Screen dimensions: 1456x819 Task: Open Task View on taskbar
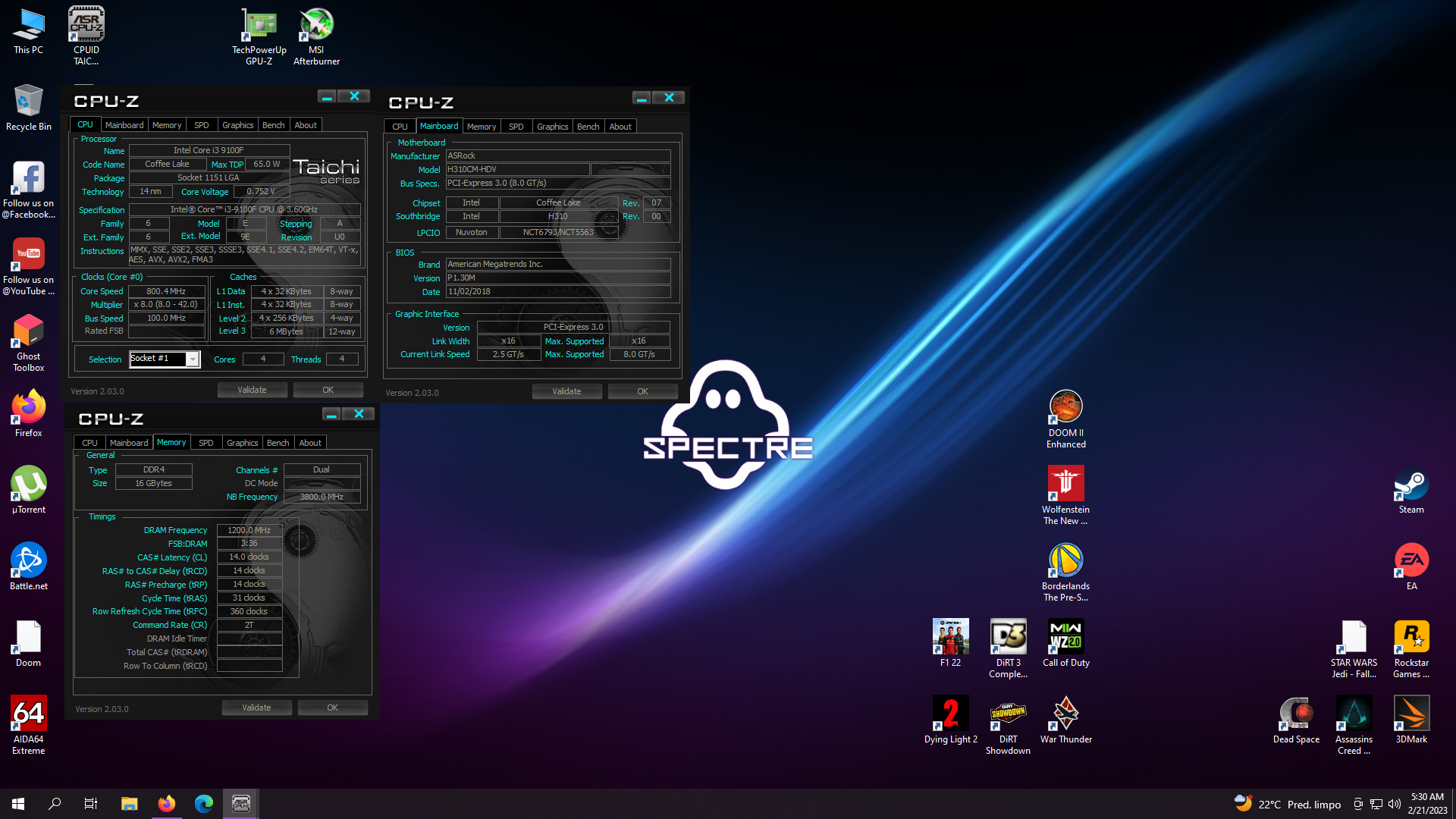91,804
